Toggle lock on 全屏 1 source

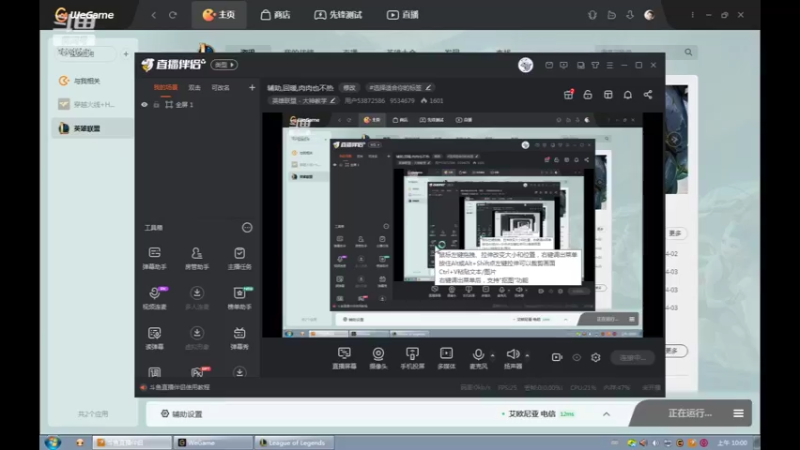pos(156,105)
